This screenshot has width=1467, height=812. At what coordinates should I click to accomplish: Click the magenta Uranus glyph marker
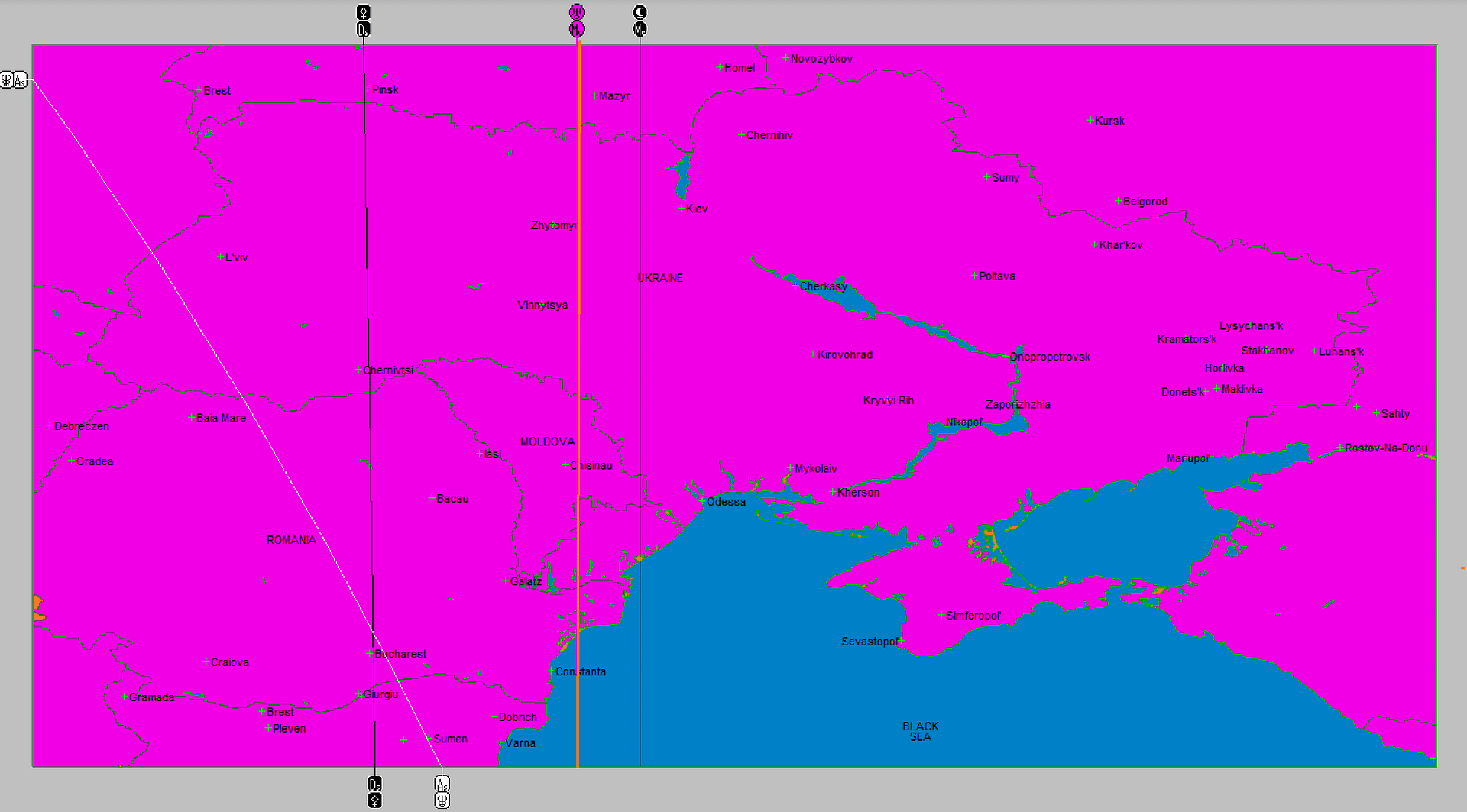coord(577,11)
